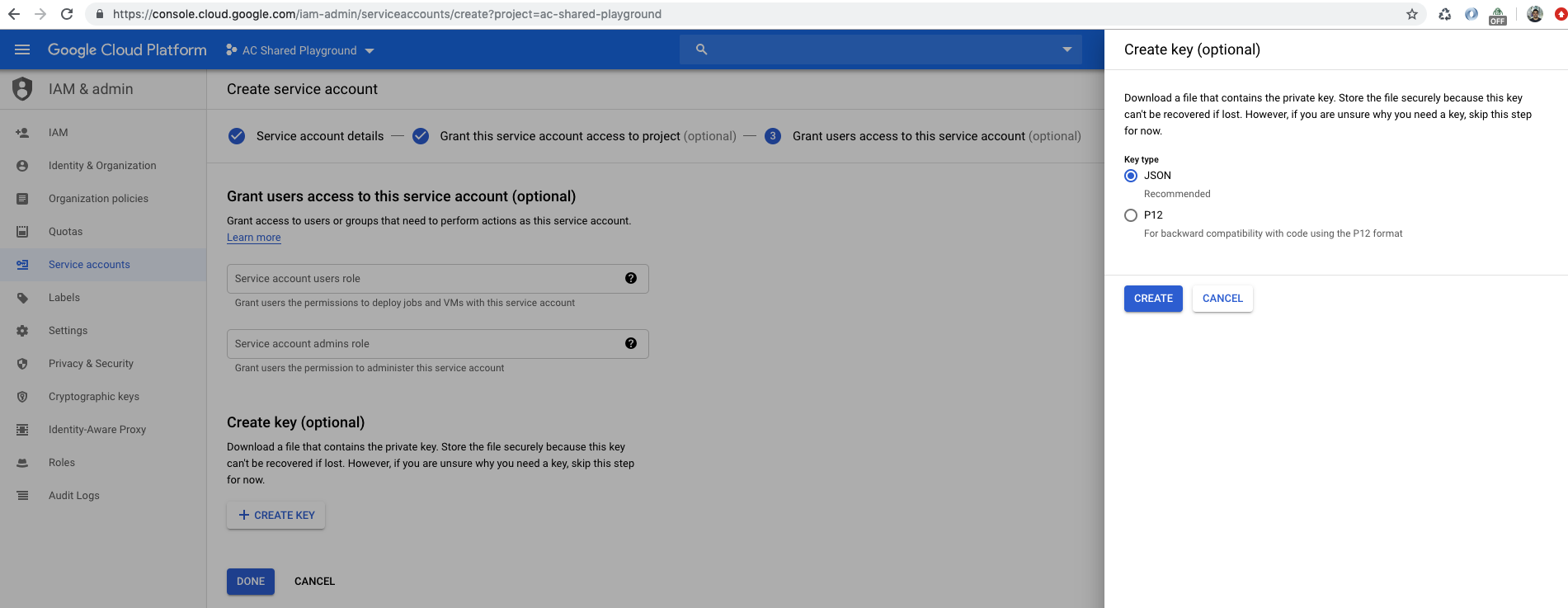Go to step 1 Service account details

pos(306,136)
